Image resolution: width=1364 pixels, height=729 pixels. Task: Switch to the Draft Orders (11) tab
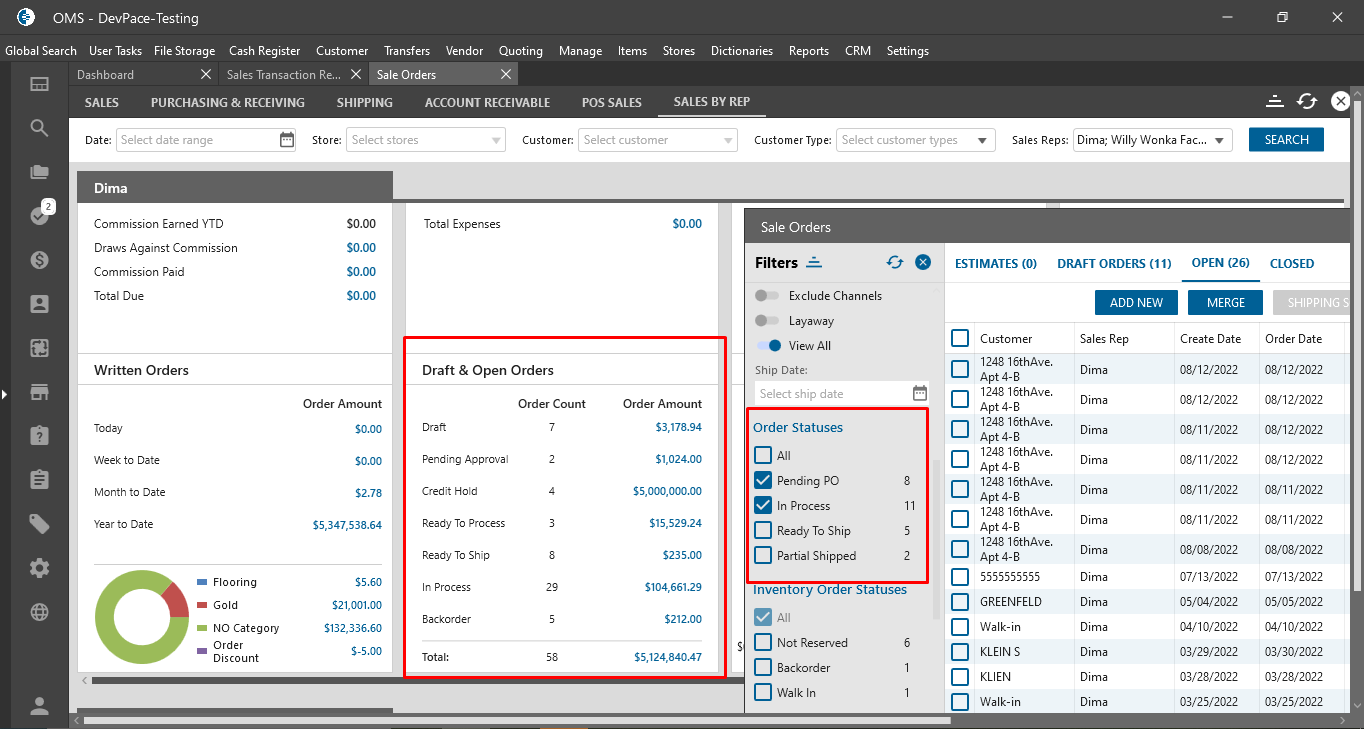(x=1114, y=264)
